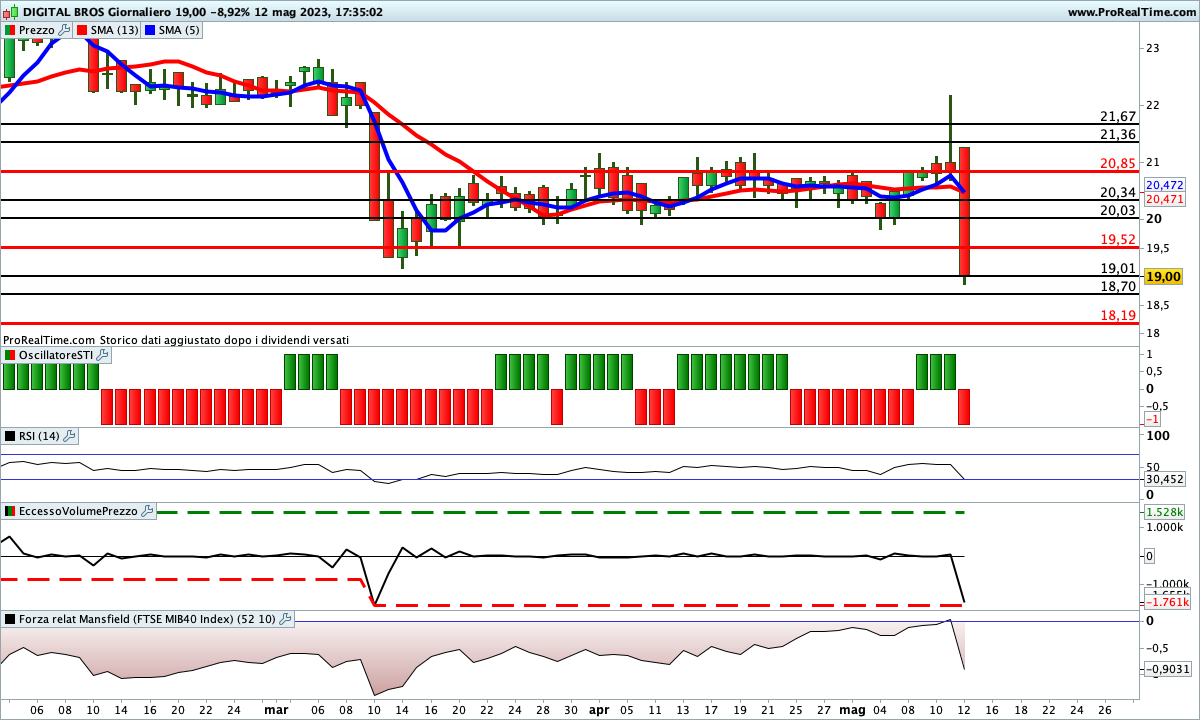Screen dimensions: 1200x720
Task: Click the SMA (5) indicator label
Action: click(x=181, y=30)
